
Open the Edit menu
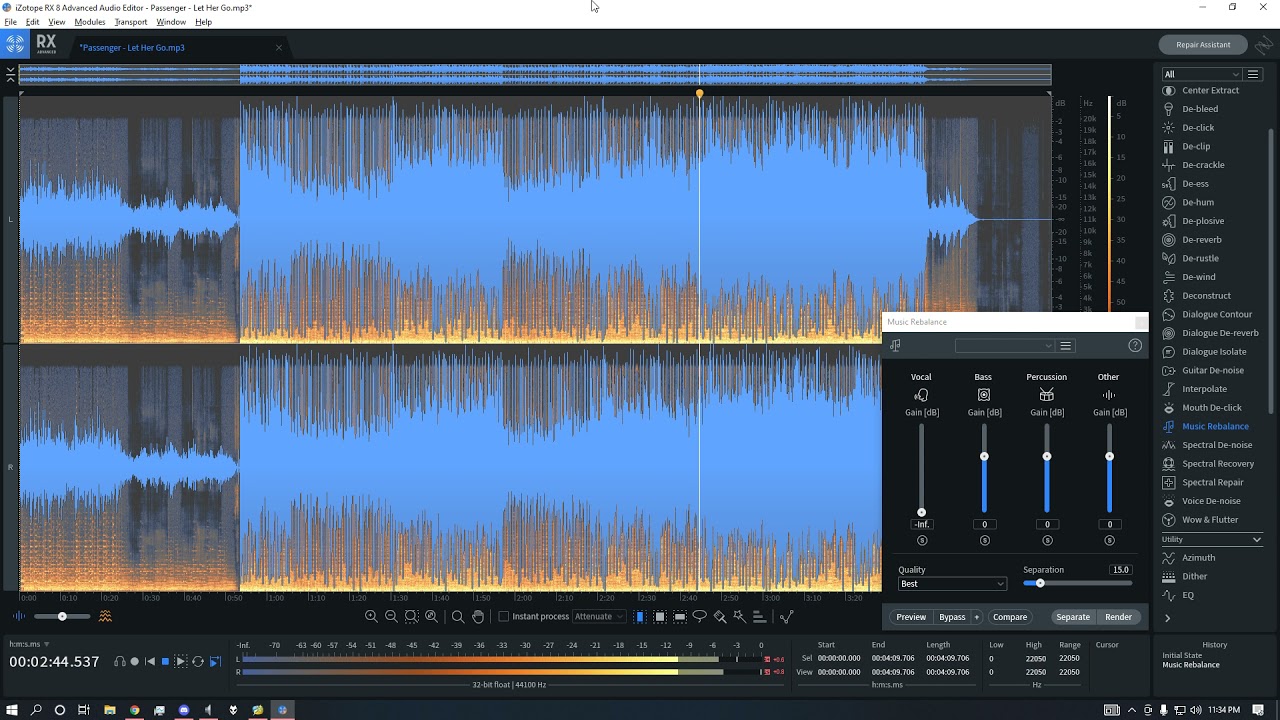[x=33, y=22]
